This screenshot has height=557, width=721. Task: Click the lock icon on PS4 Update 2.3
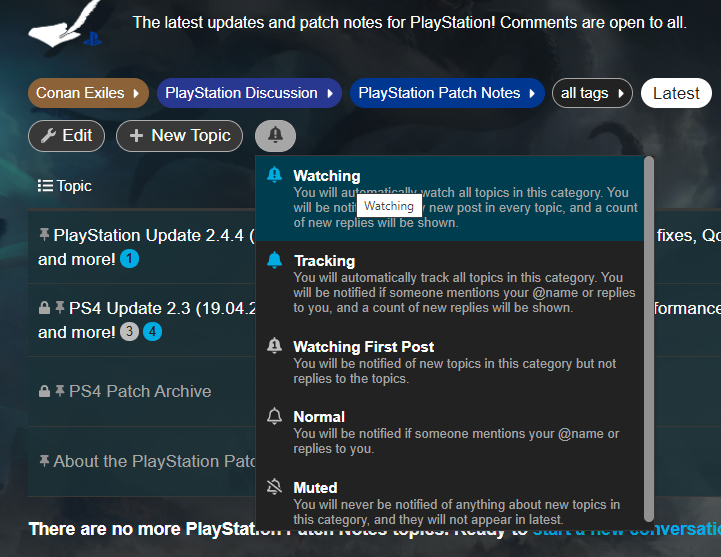point(44,307)
